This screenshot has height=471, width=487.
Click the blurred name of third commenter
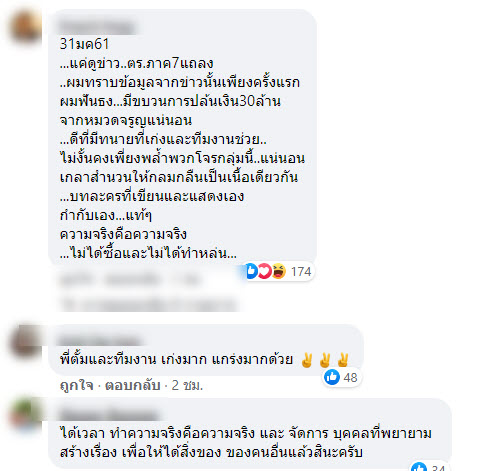[x=109, y=415]
